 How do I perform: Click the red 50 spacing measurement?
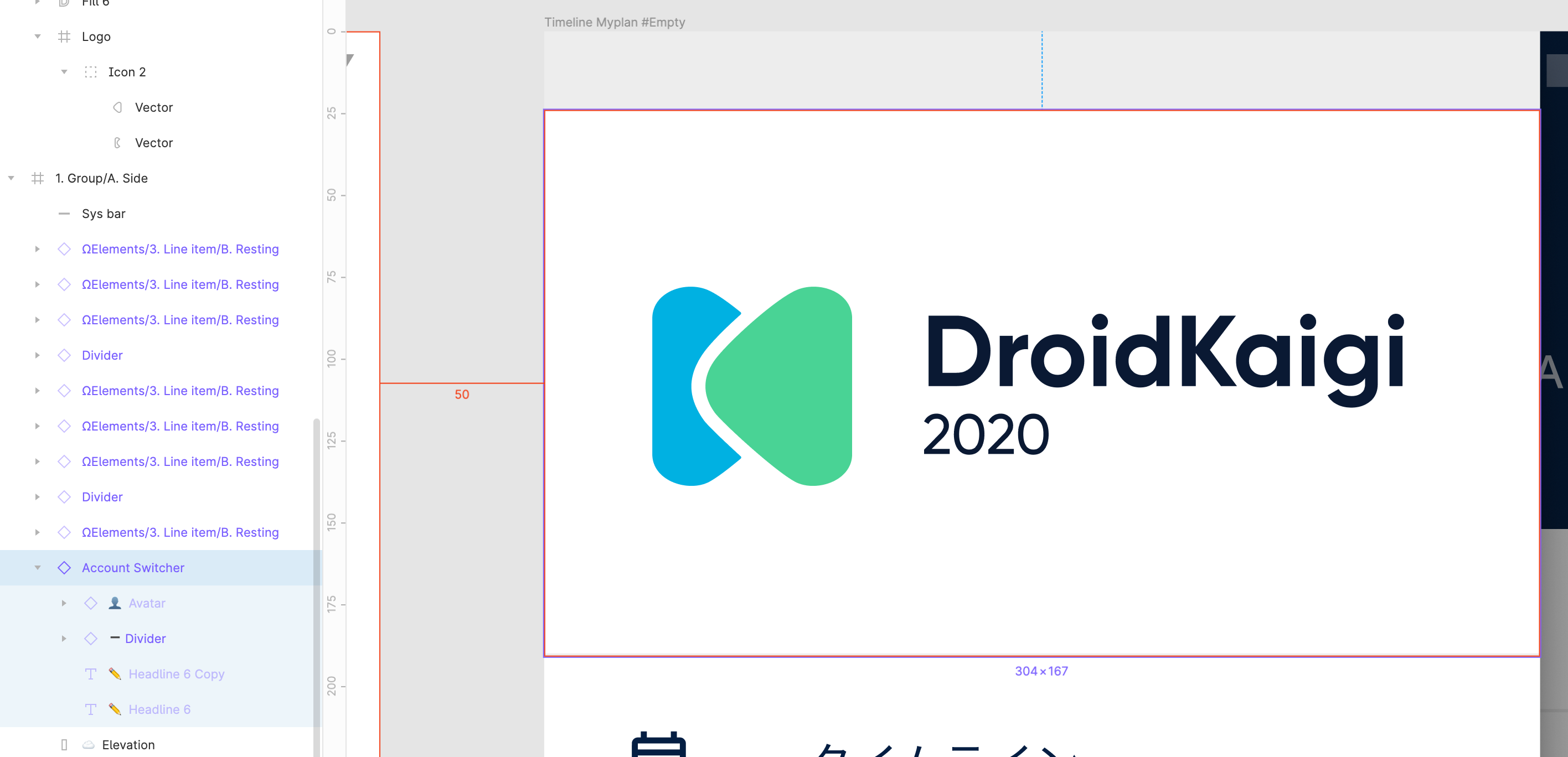[x=462, y=395]
